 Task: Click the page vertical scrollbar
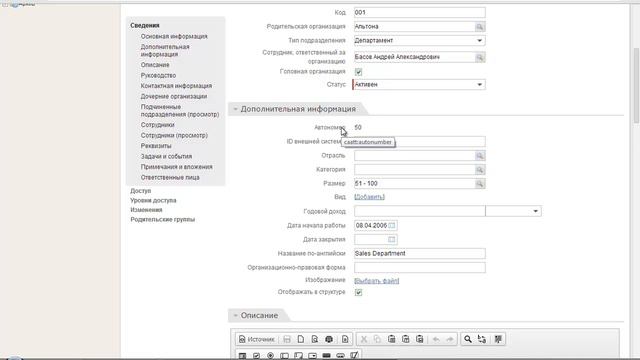(x=636, y=85)
